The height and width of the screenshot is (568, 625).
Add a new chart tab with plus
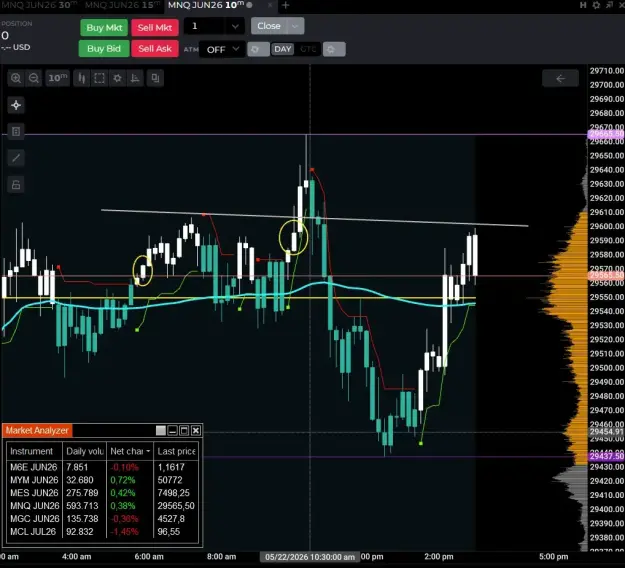(x=285, y=5)
